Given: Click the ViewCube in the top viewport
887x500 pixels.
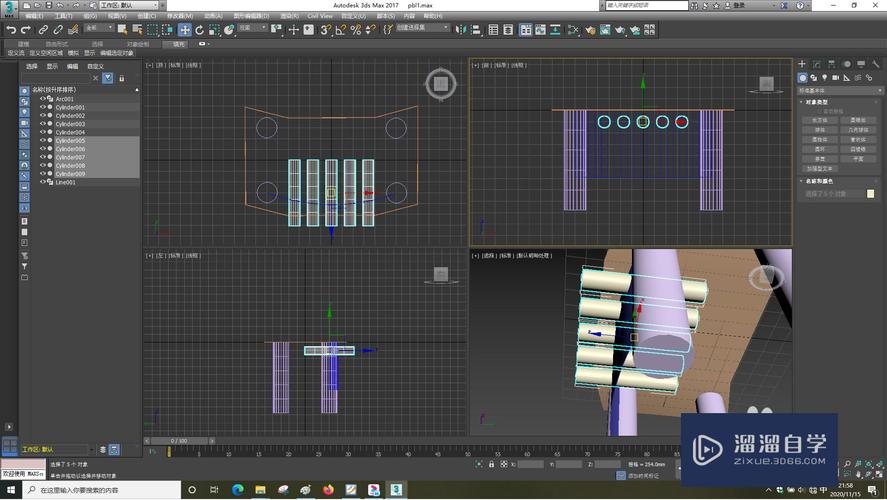Looking at the screenshot, I should [441, 84].
